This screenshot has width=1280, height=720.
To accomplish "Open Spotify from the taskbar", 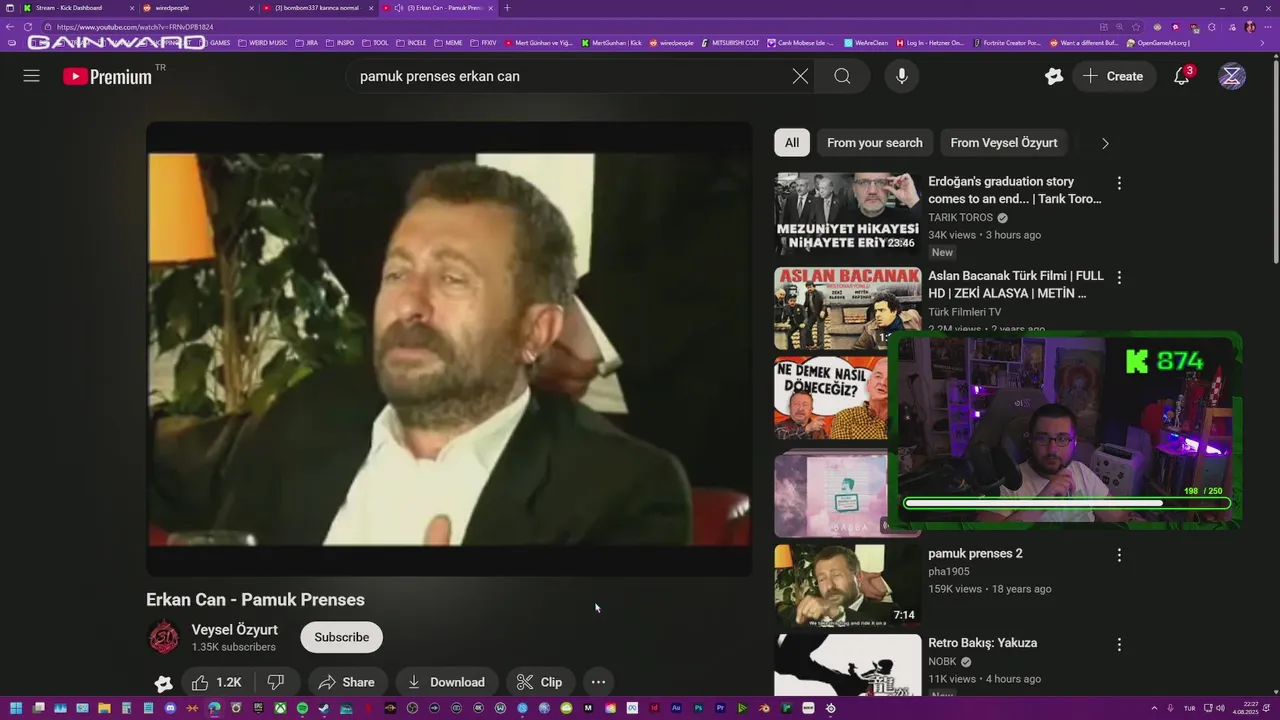I will pyautogui.click(x=302, y=708).
